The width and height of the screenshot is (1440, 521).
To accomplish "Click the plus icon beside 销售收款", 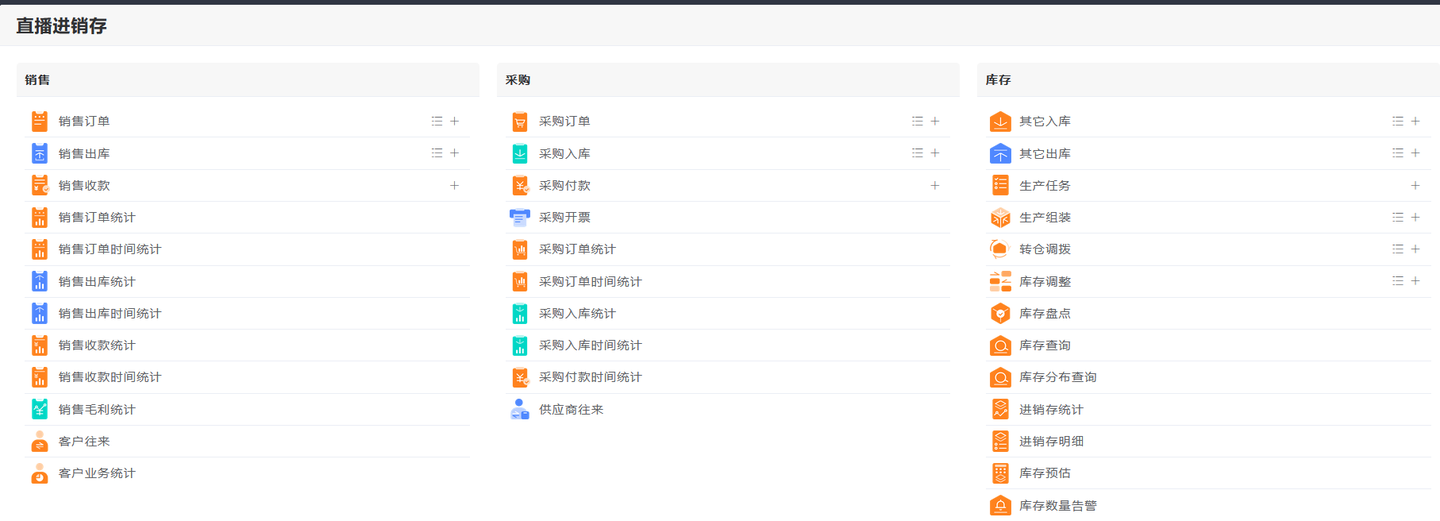I will tap(455, 186).
